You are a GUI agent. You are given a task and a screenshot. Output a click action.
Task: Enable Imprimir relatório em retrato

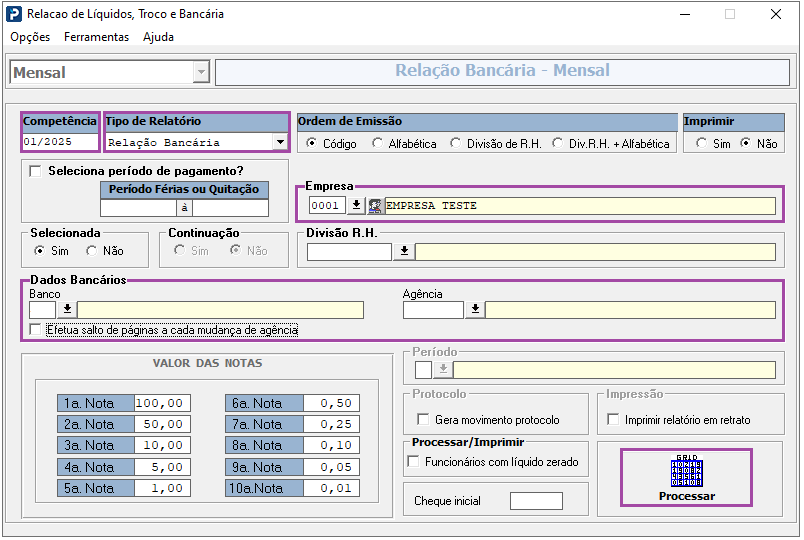(614, 420)
